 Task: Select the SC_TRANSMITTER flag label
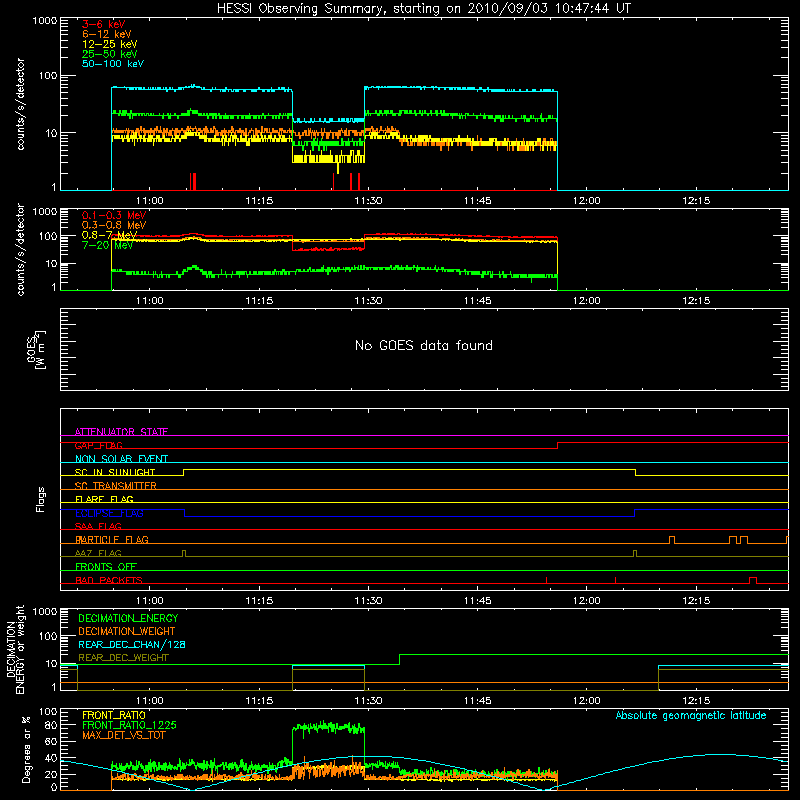(x=115, y=486)
